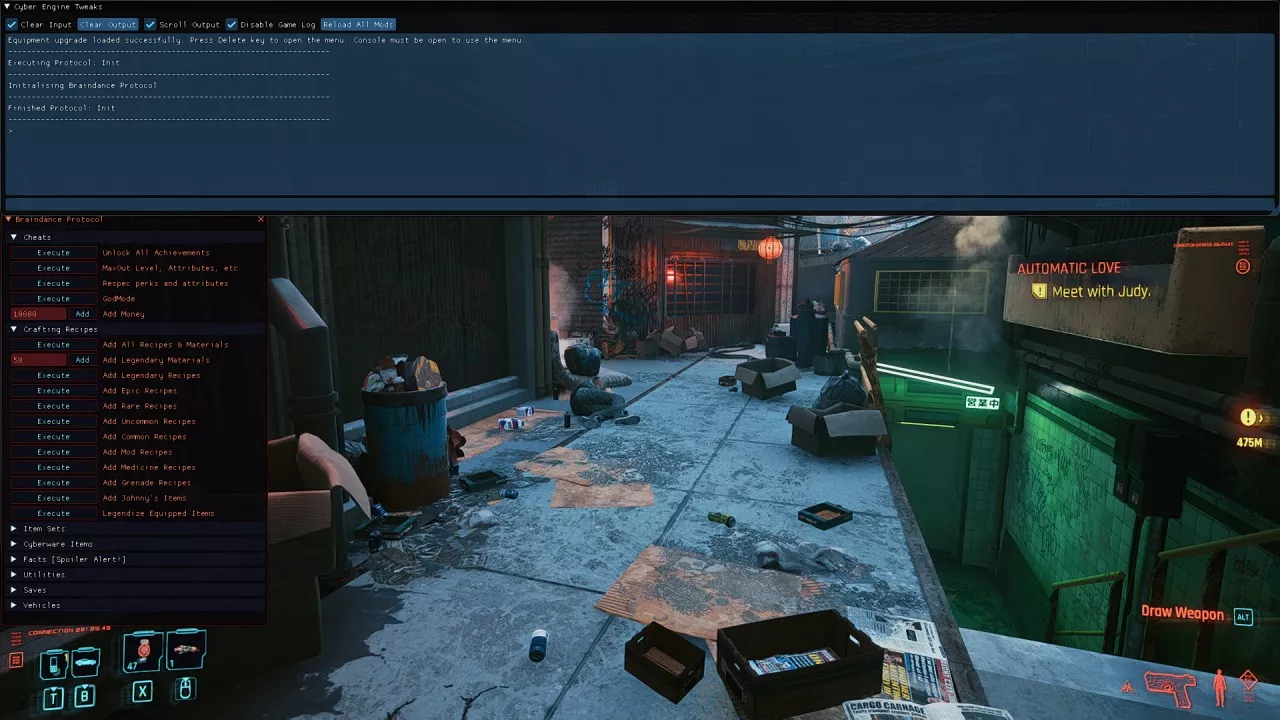Click the 10000 money amount field
The height and width of the screenshot is (720, 1280).
tap(39, 314)
